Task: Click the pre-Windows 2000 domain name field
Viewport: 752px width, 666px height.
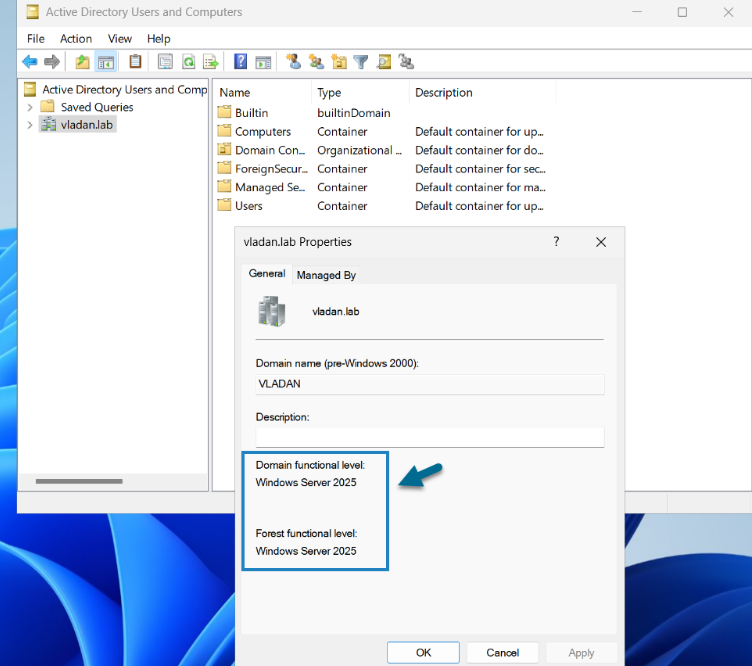Action: click(x=430, y=384)
